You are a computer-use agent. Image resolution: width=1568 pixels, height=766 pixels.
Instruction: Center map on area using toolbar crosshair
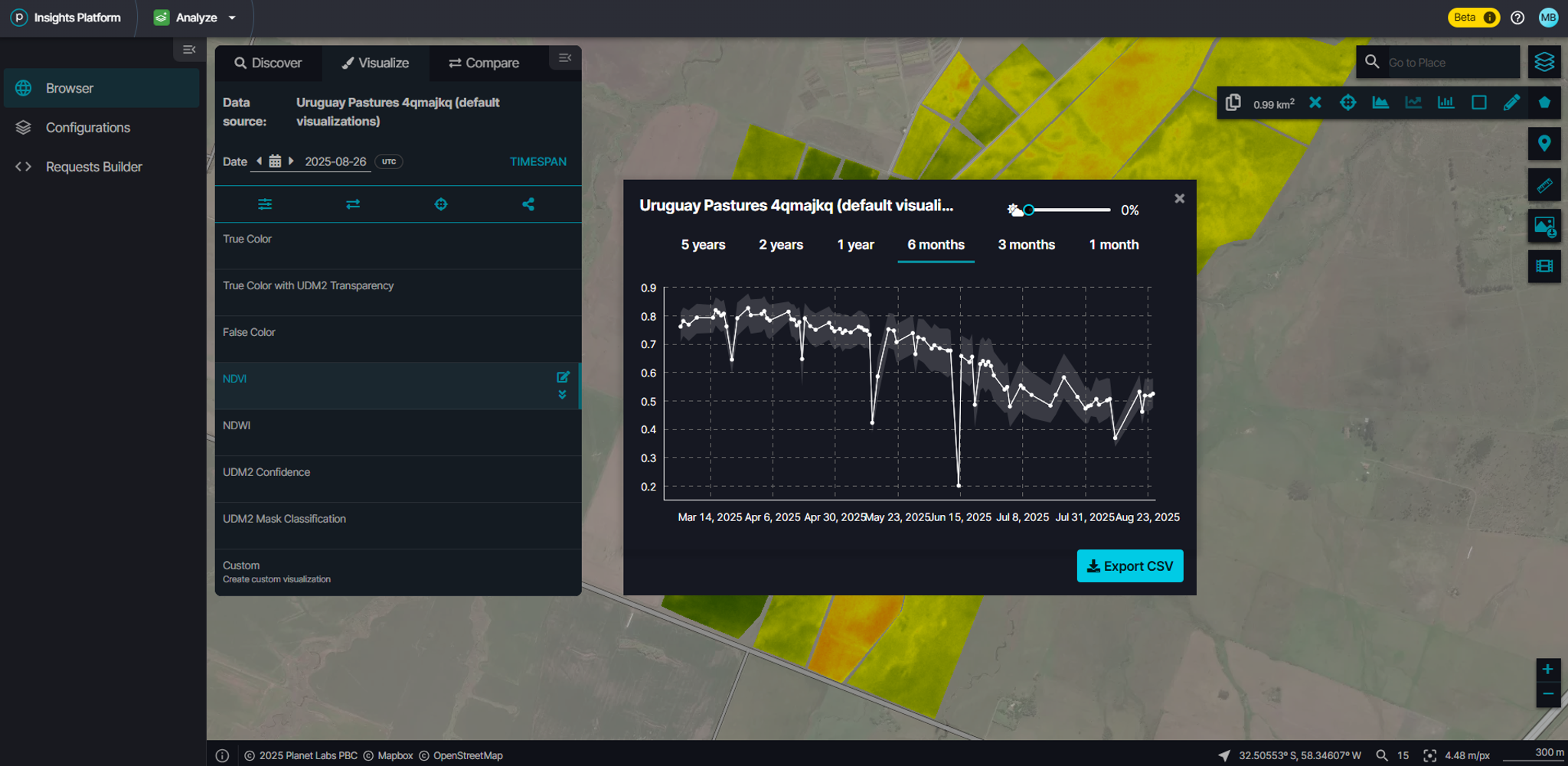[1347, 103]
